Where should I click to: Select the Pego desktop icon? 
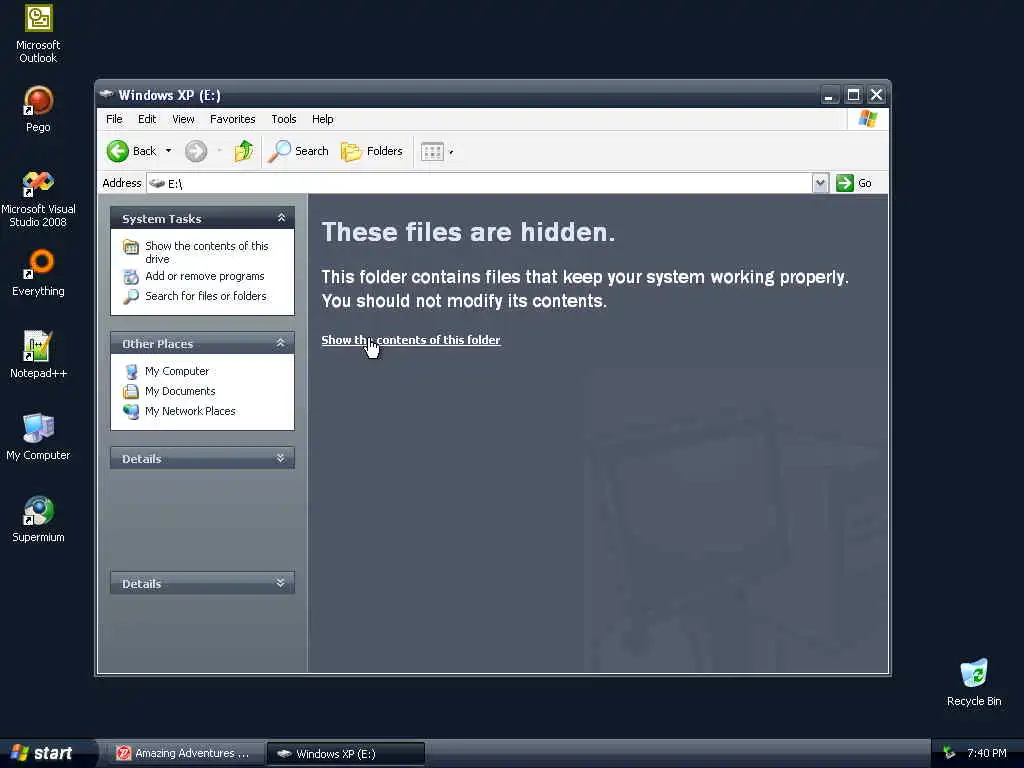[38, 109]
